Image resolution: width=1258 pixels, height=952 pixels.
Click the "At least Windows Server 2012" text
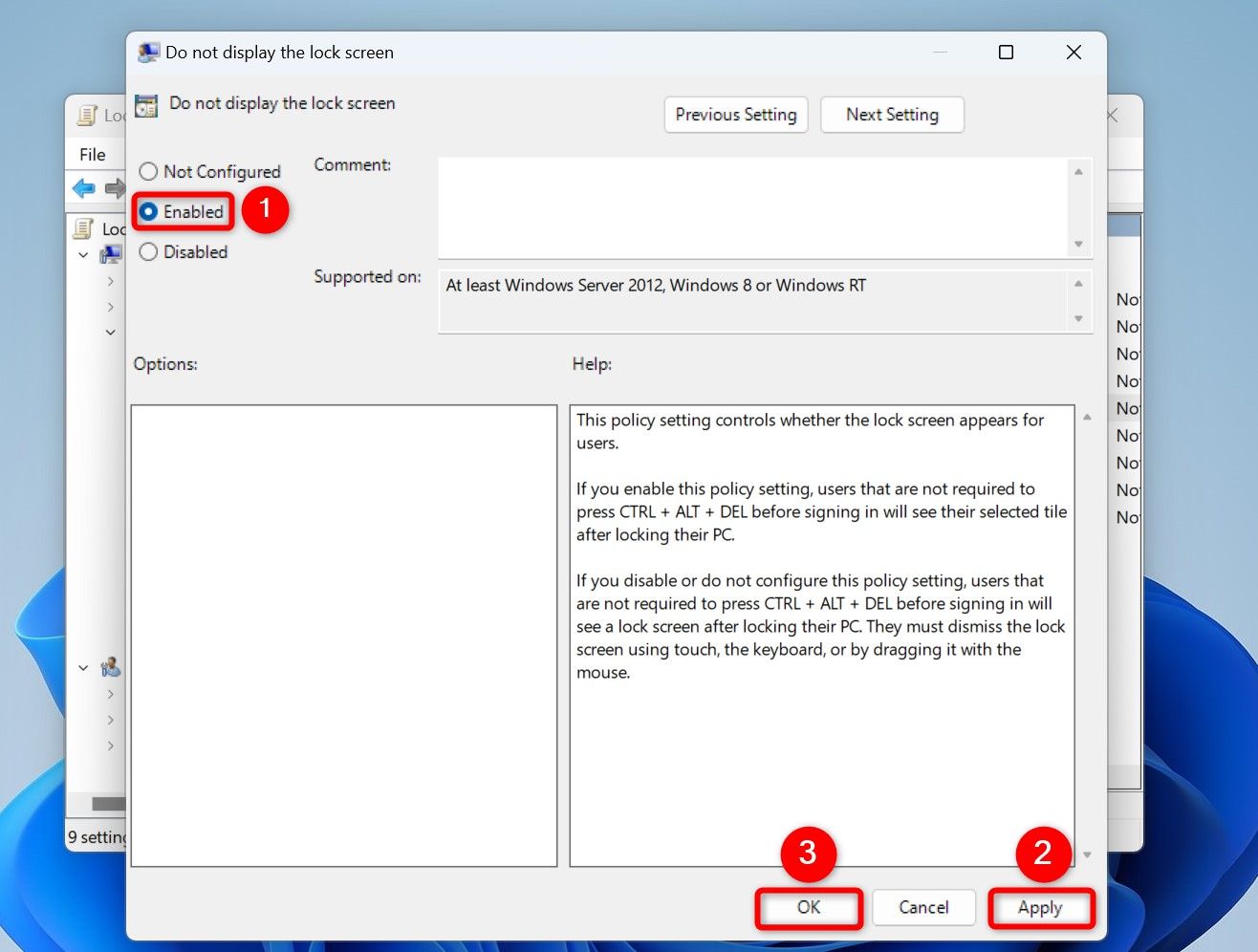656,285
